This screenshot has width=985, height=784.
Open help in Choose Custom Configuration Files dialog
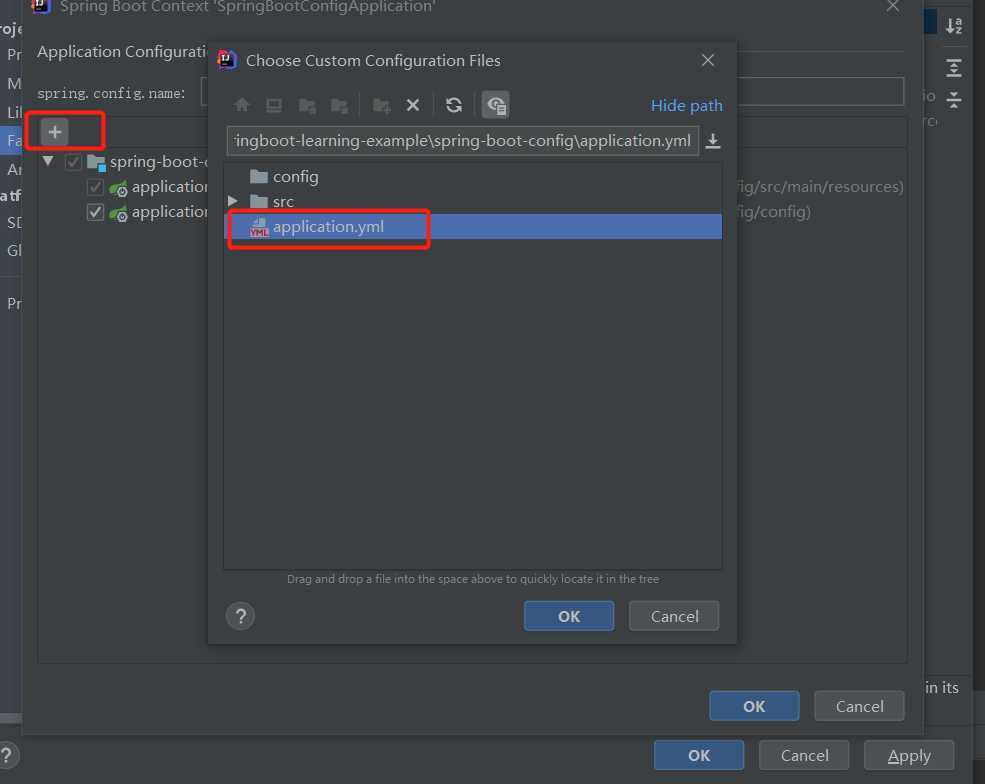[x=241, y=616]
